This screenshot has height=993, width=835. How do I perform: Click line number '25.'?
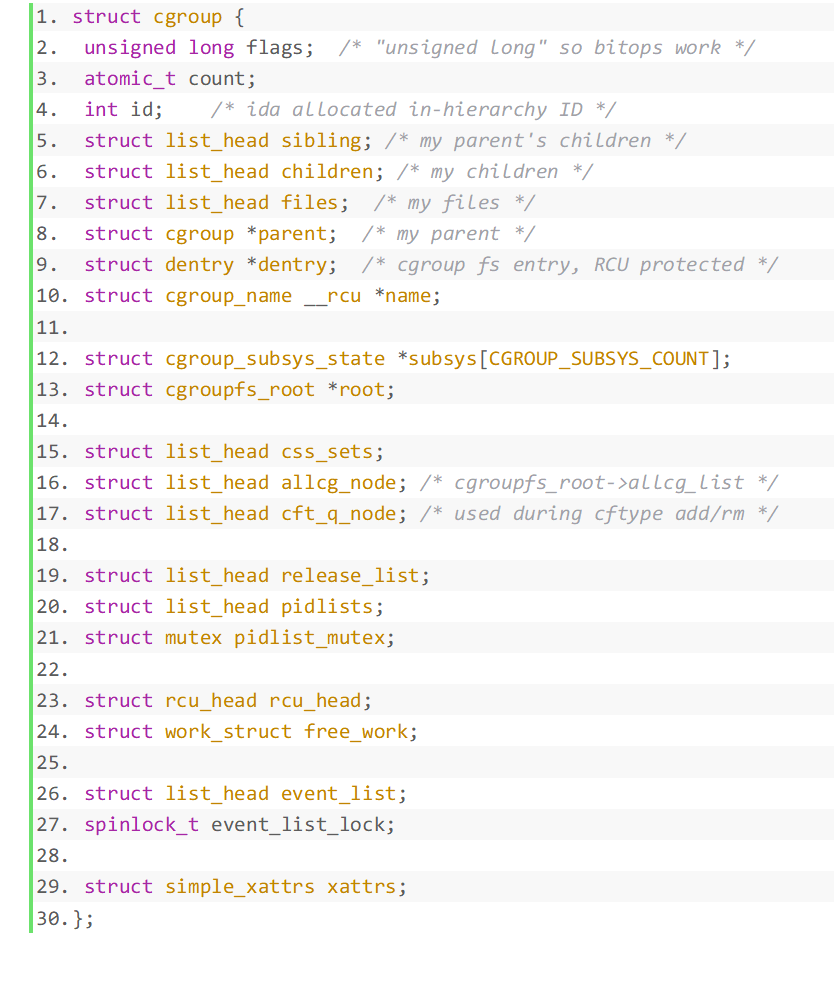tap(52, 763)
